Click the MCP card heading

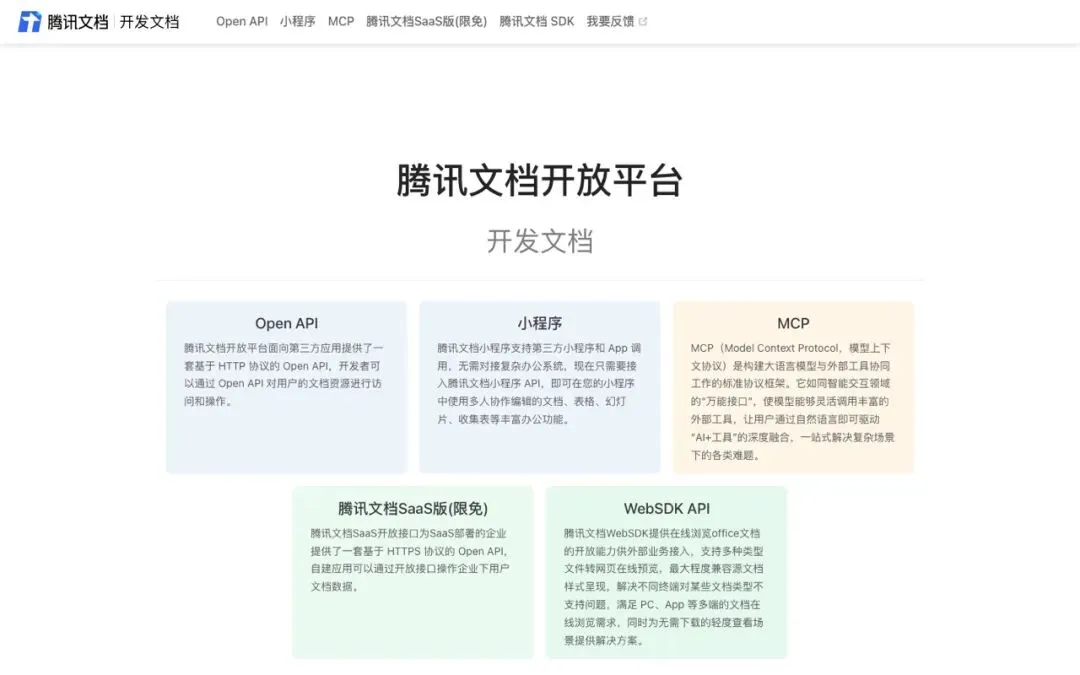click(x=793, y=323)
